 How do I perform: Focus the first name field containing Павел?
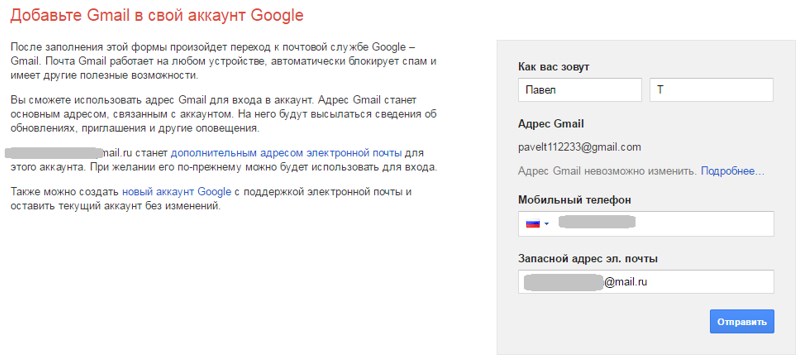click(580, 90)
